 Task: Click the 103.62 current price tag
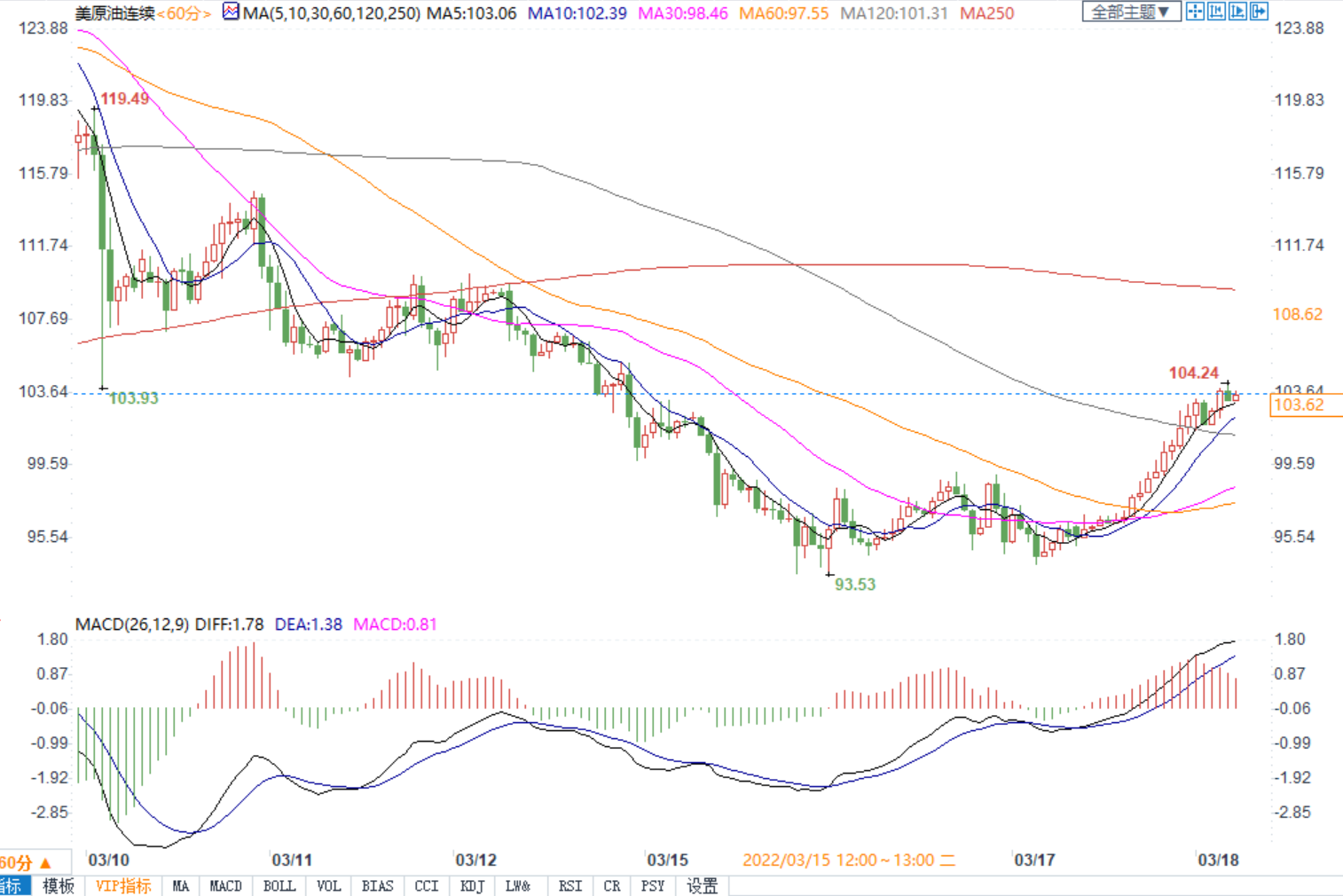(1298, 405)
